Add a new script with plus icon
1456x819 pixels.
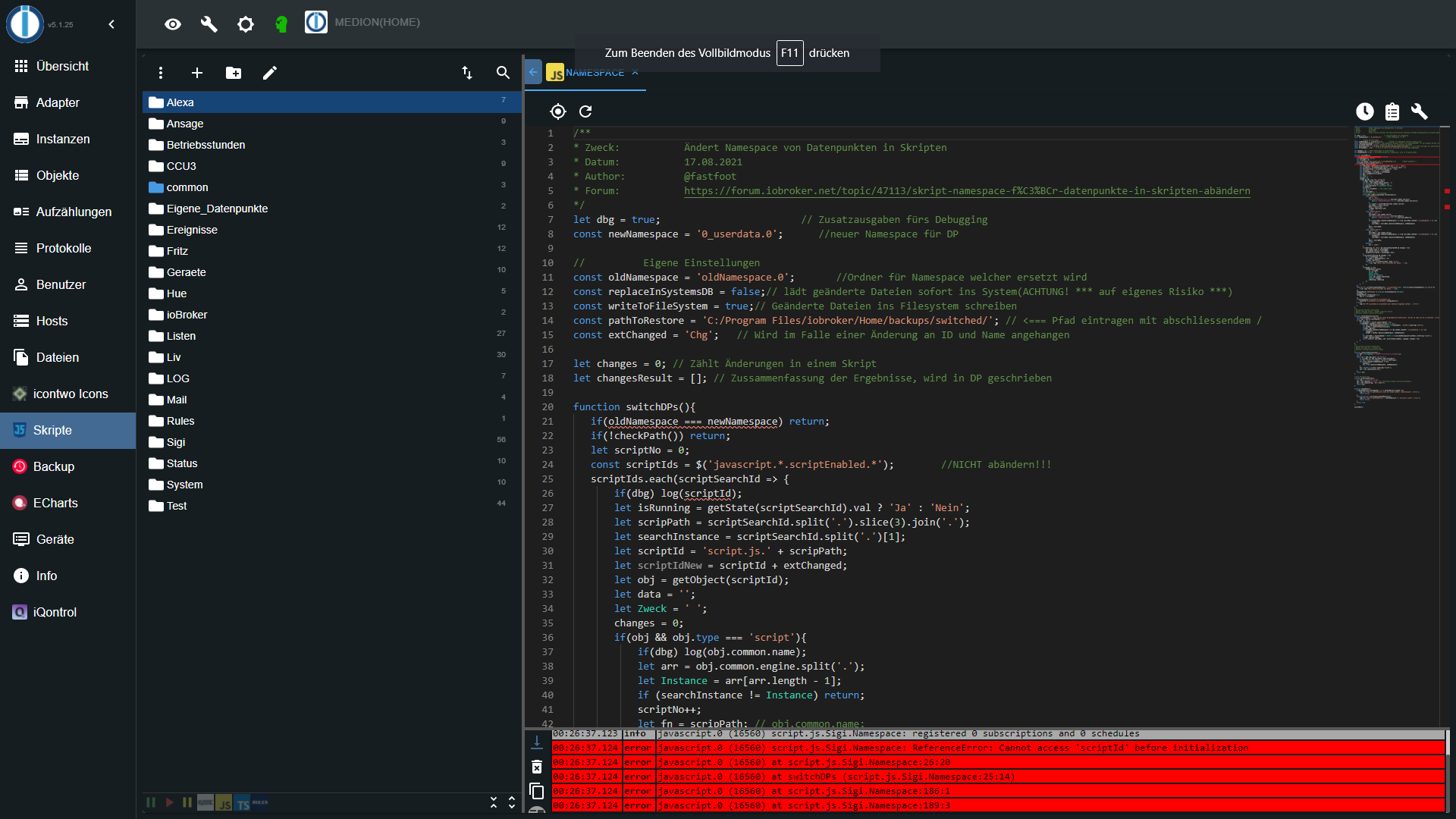[x=197, y=73]
